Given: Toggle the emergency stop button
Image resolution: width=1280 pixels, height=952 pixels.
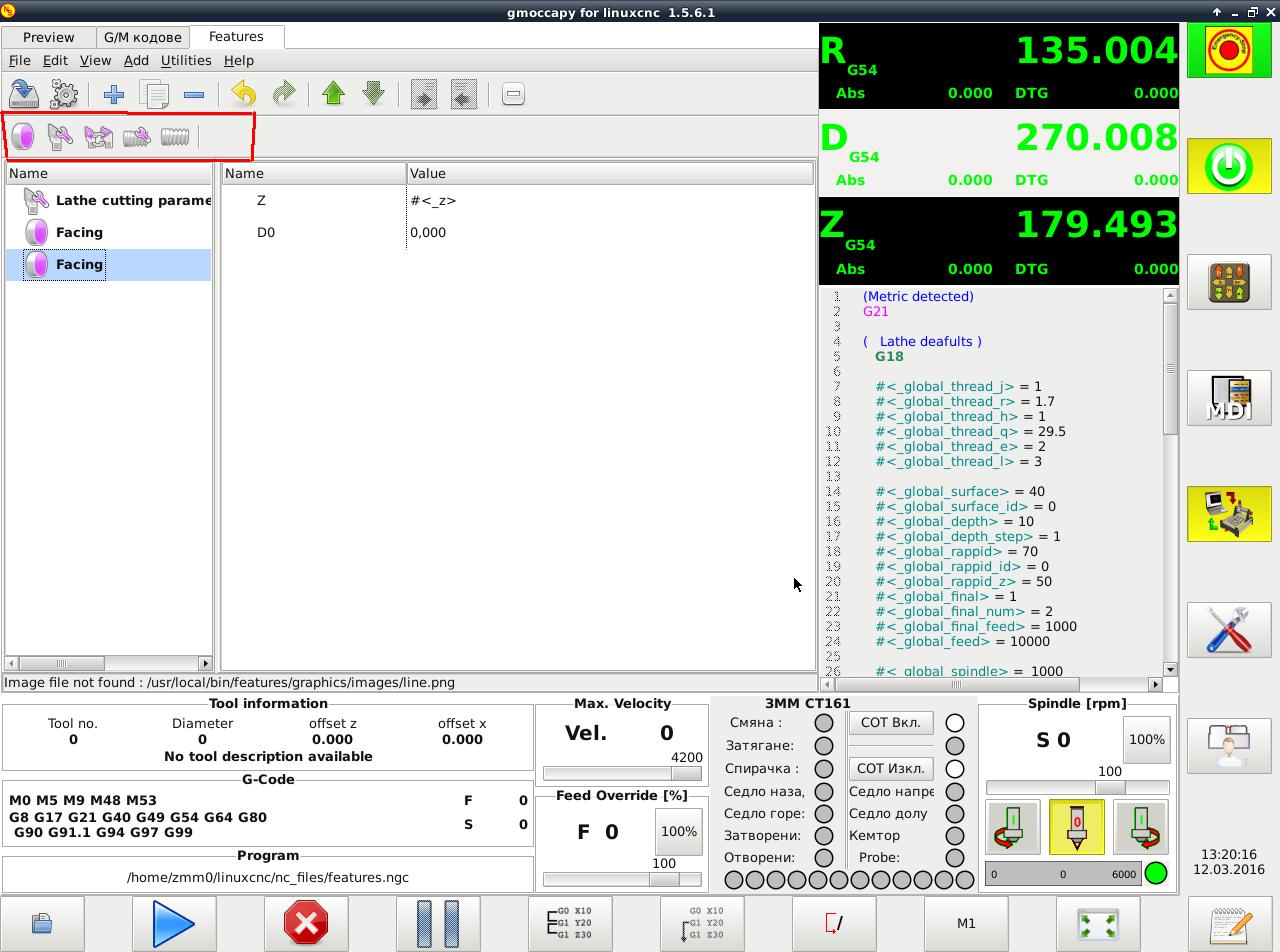Looking at the screenshot, I should tap(1229, 50).
